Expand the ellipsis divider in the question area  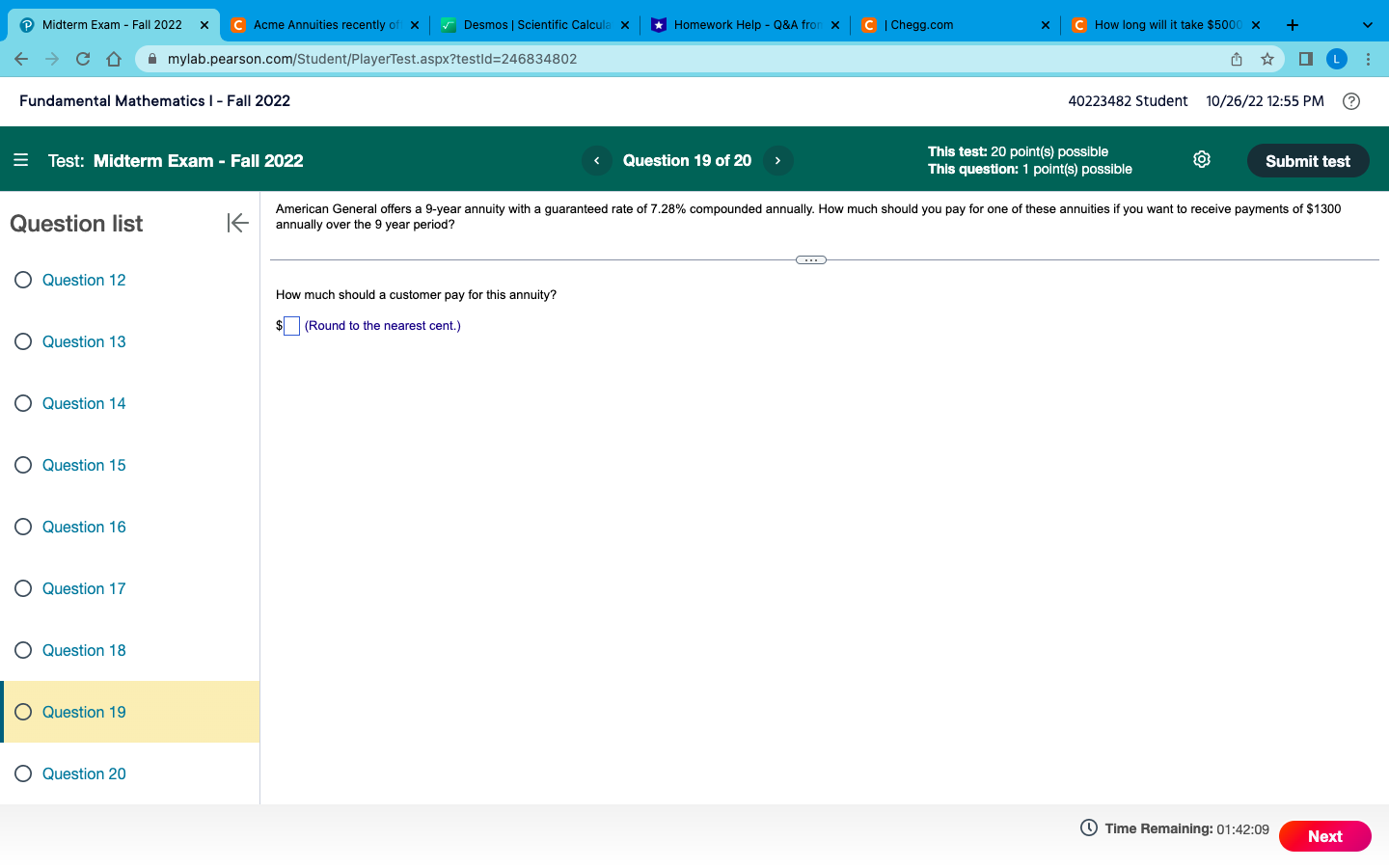pyautogui.click(x=811, y=259)
